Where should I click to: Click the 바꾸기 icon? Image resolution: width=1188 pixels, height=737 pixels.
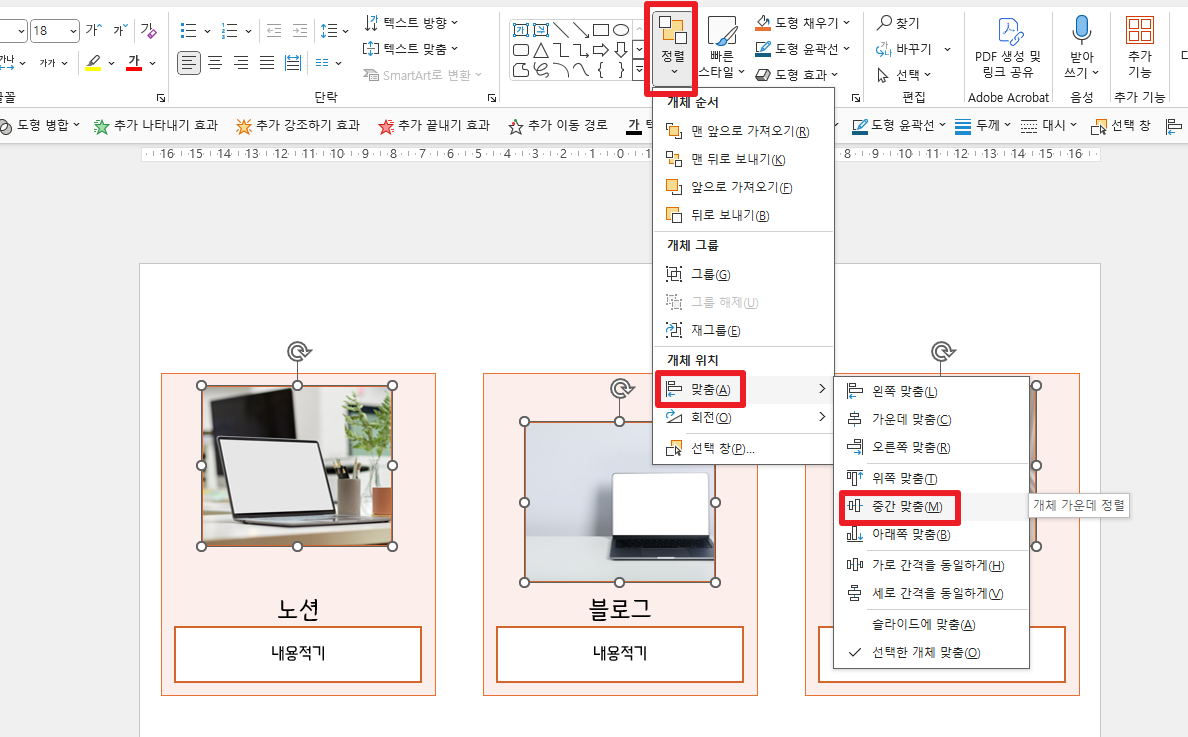coord(884,48)
